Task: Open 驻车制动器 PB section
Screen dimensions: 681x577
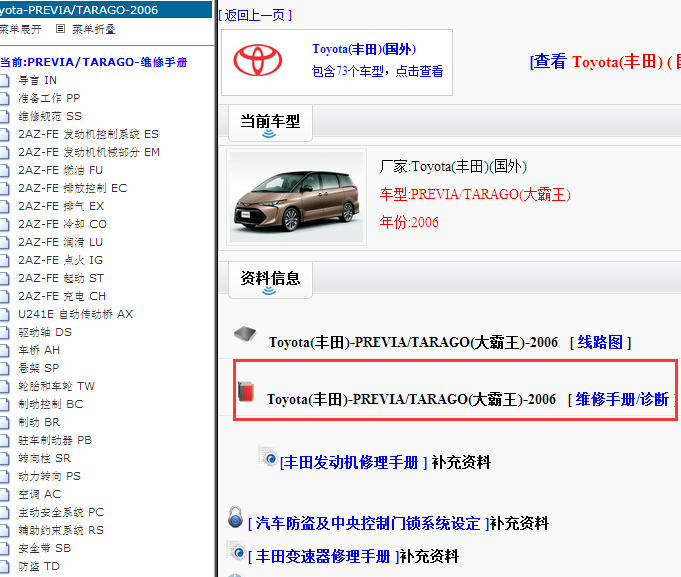Action: point(55,440)
